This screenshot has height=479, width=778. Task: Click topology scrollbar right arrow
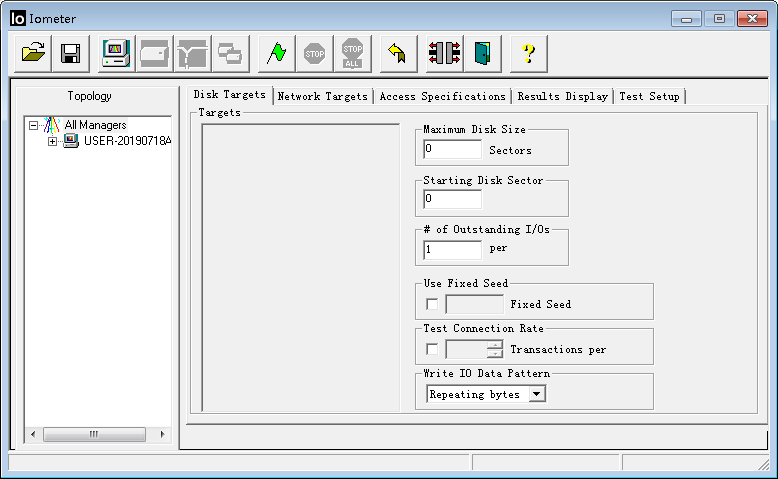pyautogui.click(x=162, y=434)
